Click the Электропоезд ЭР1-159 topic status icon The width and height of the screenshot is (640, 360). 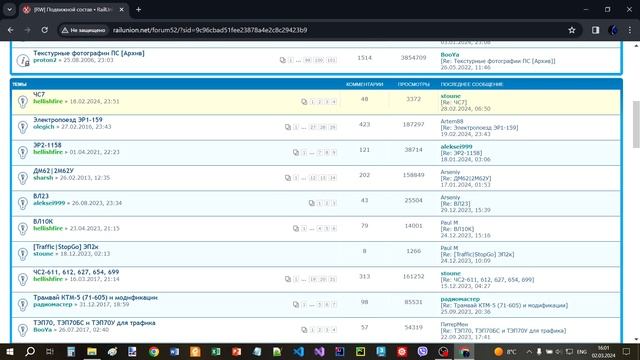pyautogui.click(x=23, y=127)
